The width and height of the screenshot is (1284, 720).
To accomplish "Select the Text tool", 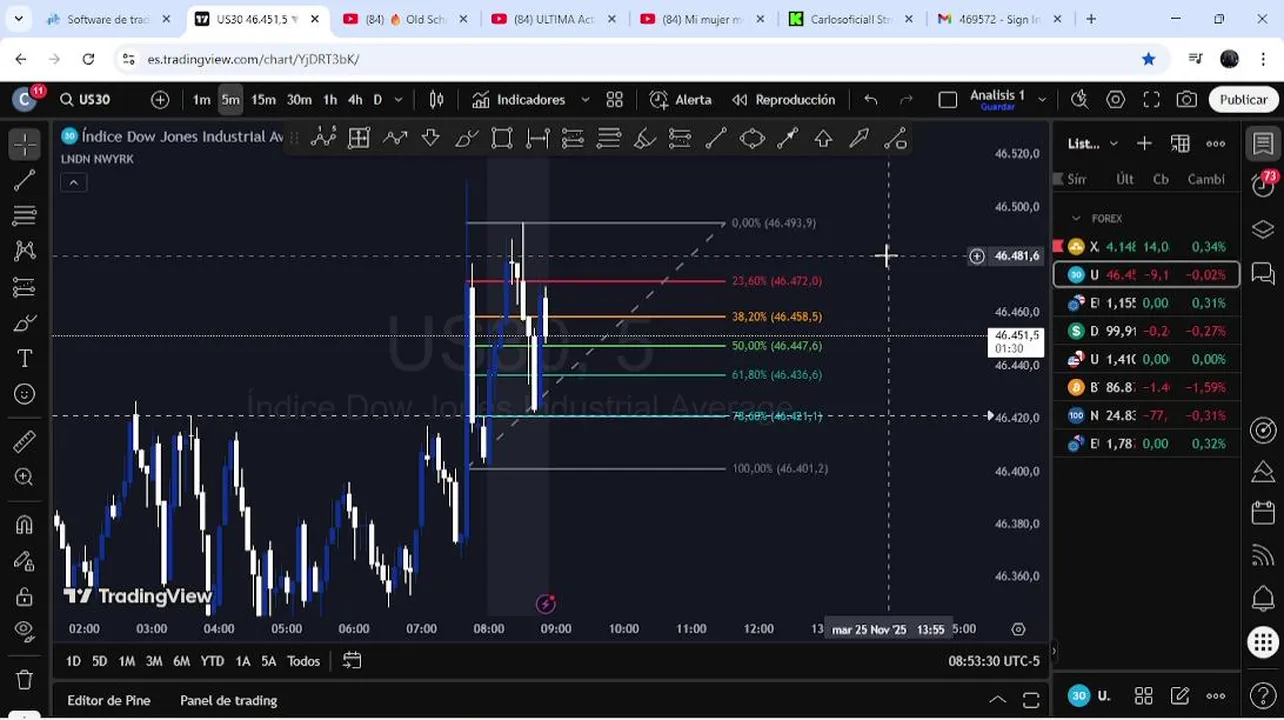I will tap(25, 358).
